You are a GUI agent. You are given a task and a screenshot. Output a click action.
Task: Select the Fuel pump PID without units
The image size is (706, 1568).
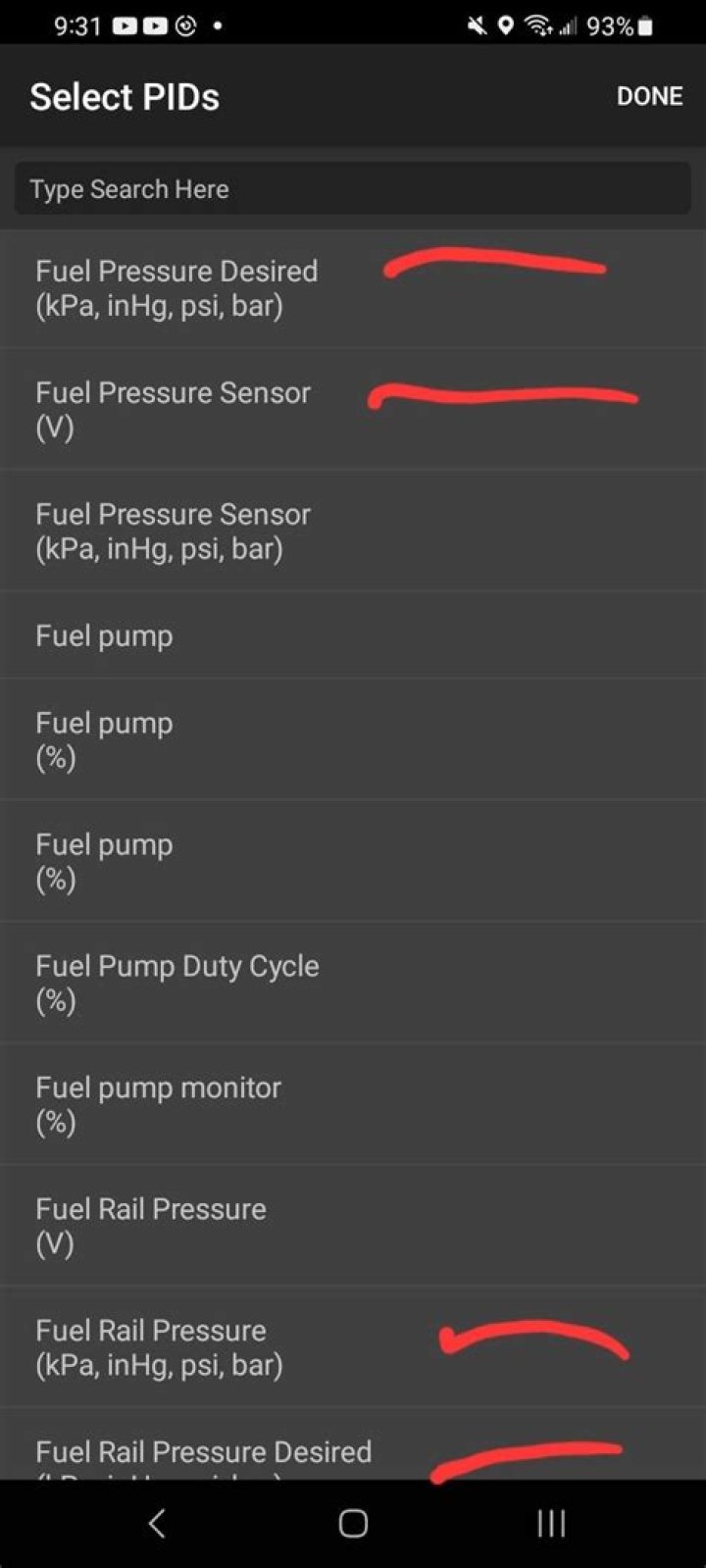[104, 636]
